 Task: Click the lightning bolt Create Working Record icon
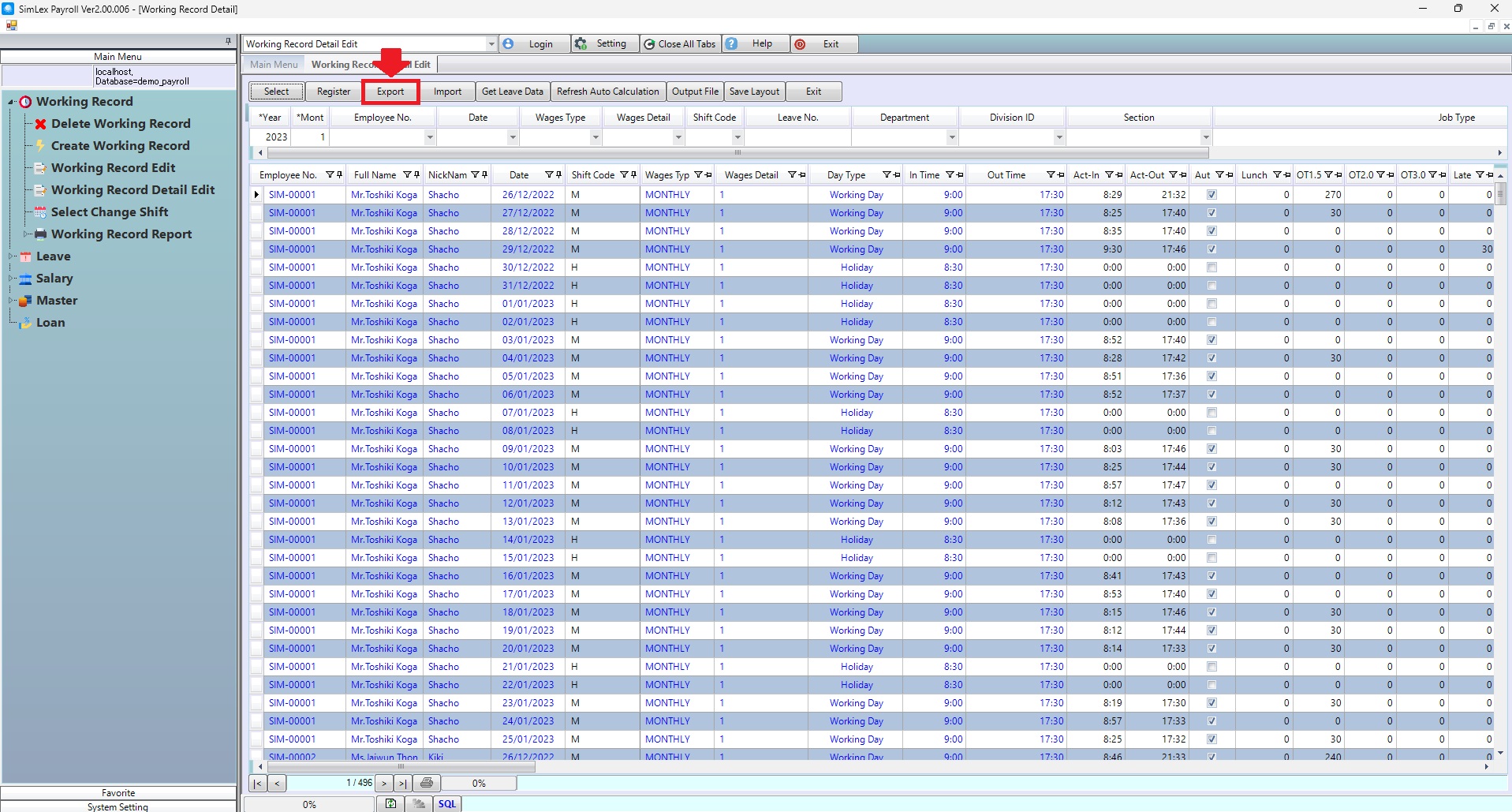[40, 146]
